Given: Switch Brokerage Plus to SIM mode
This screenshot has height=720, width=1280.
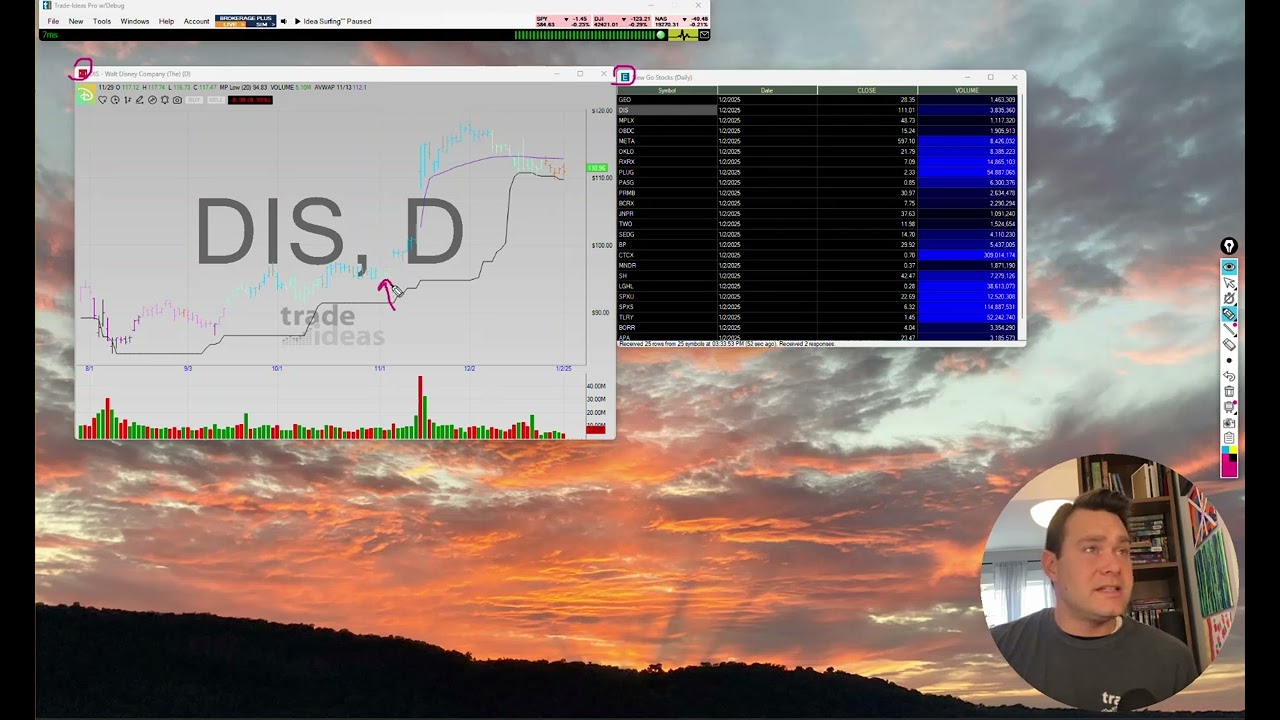Looking at the screenshot, I should click(262, 24).
